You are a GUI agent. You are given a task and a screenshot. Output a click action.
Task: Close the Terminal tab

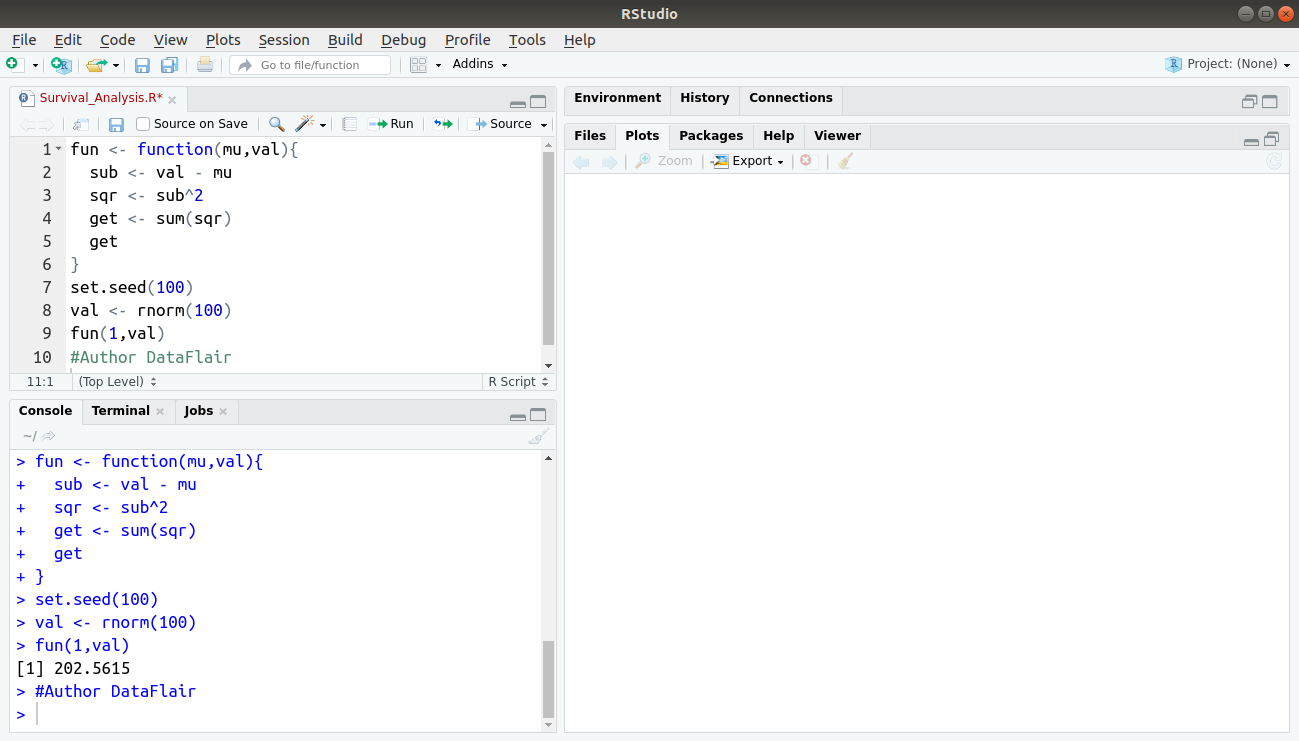160,412
